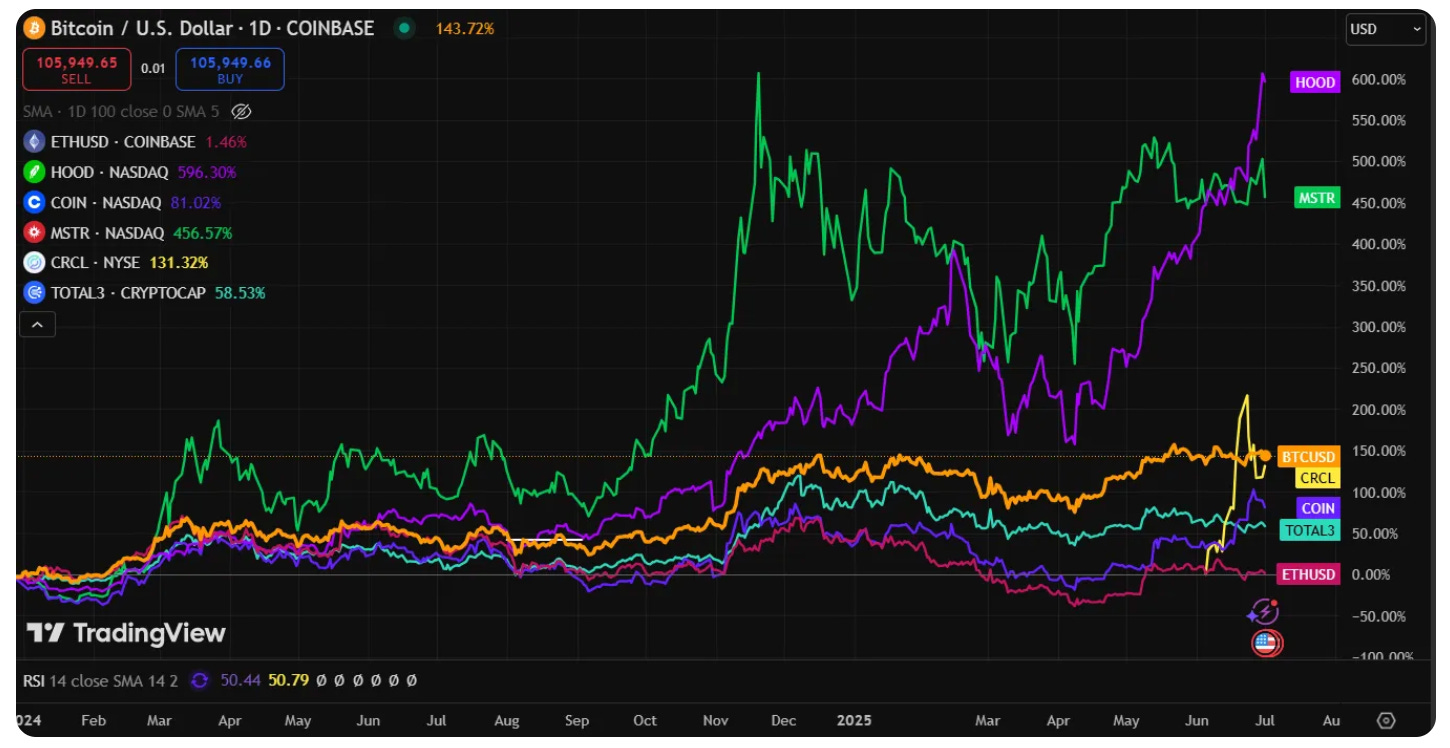Click the TOTAL3 price scale label
The image size is (1450, 748).
(1310, 530)
